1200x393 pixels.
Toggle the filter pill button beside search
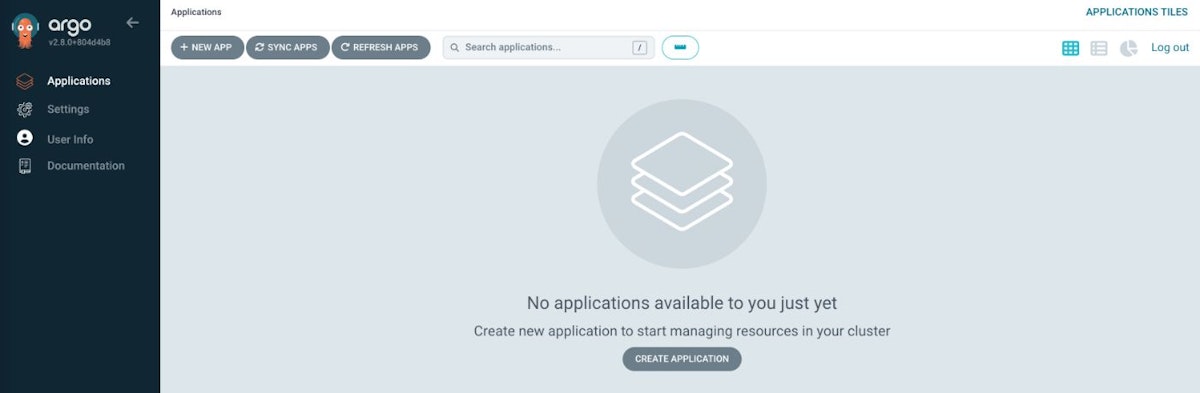[x=680, y=47]
